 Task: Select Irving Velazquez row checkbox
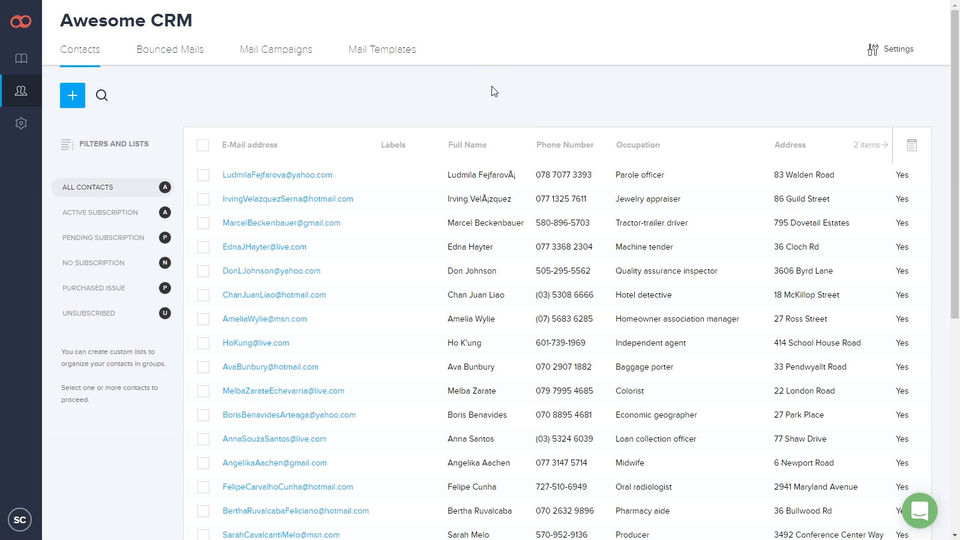(203, 199)
